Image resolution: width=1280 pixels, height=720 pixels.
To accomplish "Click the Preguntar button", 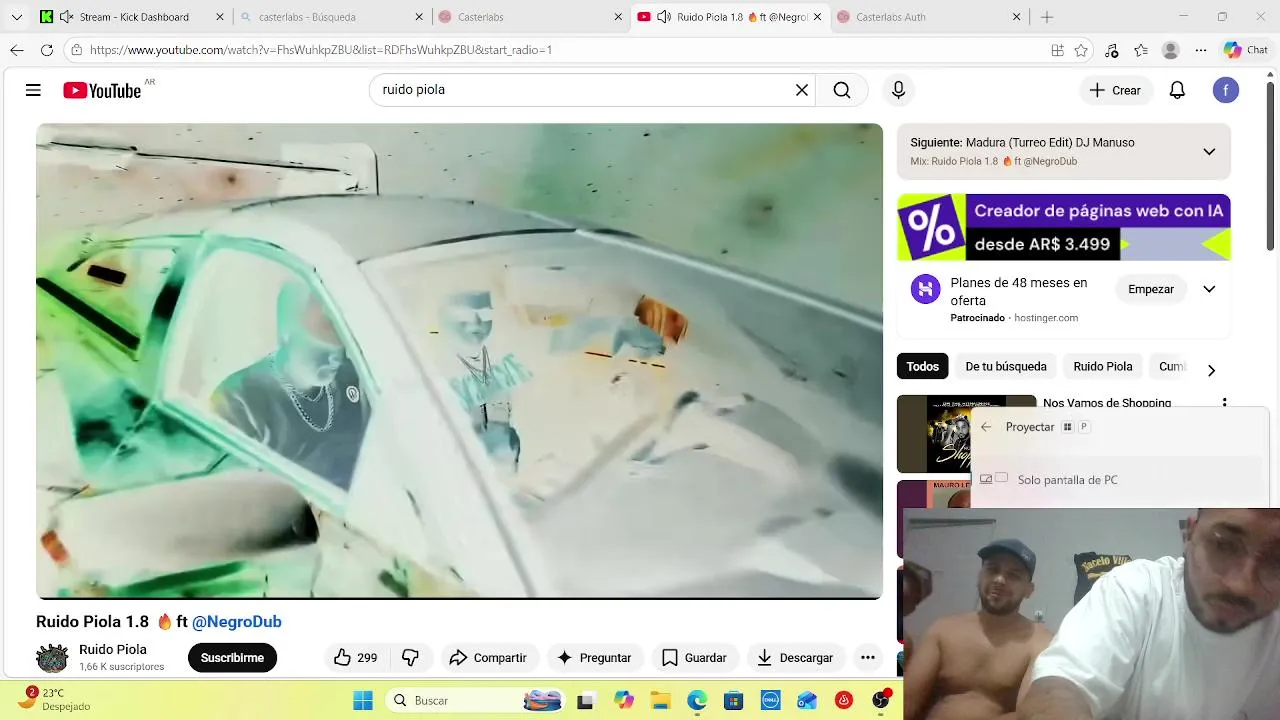I will click(x=594, y=657).
